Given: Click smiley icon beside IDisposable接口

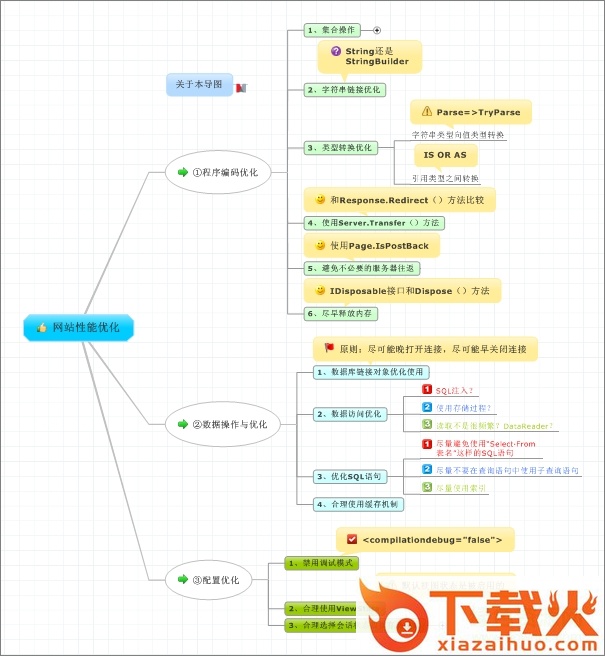Looking at the screenshot, I should (320, 290).
